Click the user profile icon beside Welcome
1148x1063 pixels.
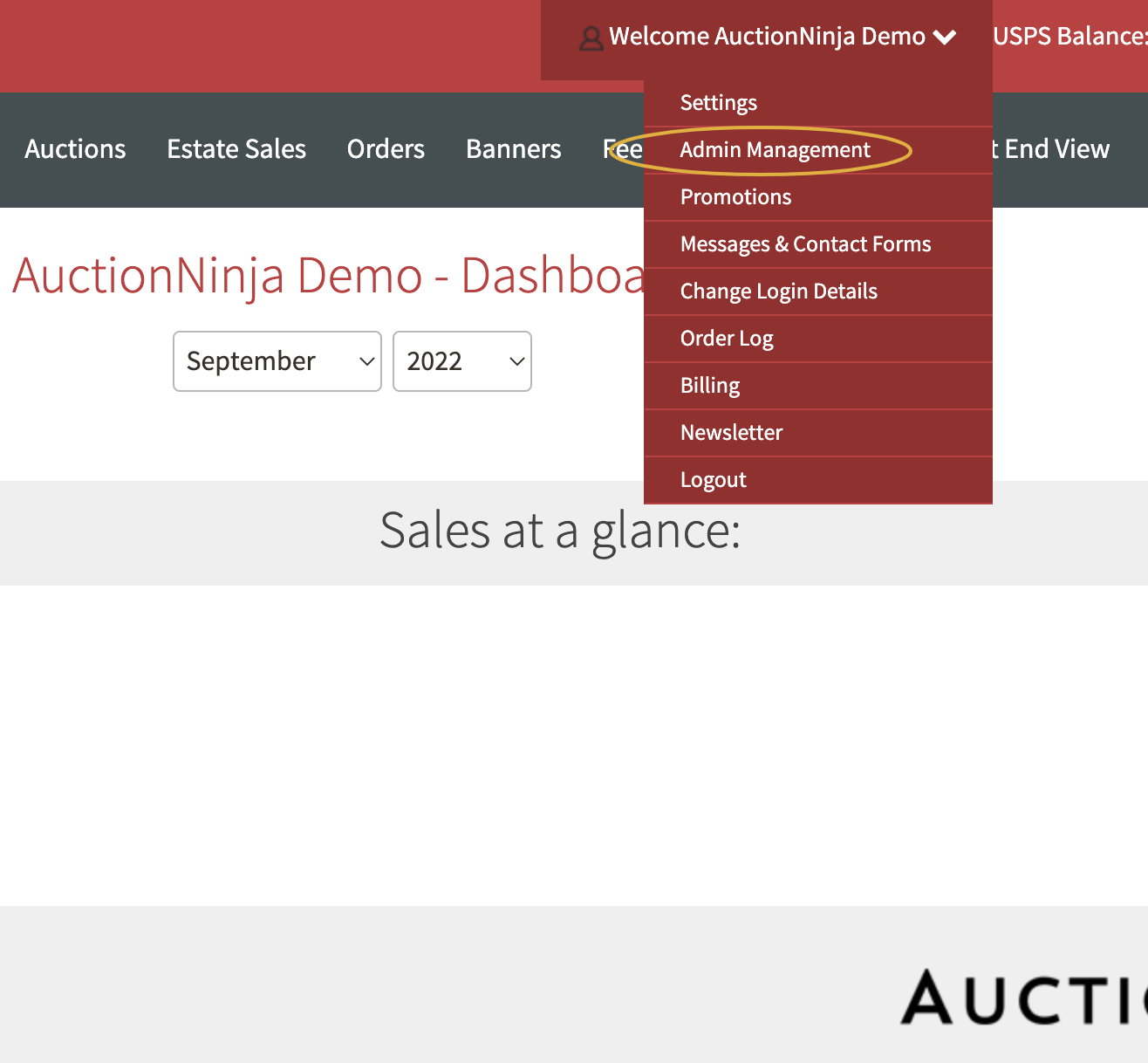[591, 38]
